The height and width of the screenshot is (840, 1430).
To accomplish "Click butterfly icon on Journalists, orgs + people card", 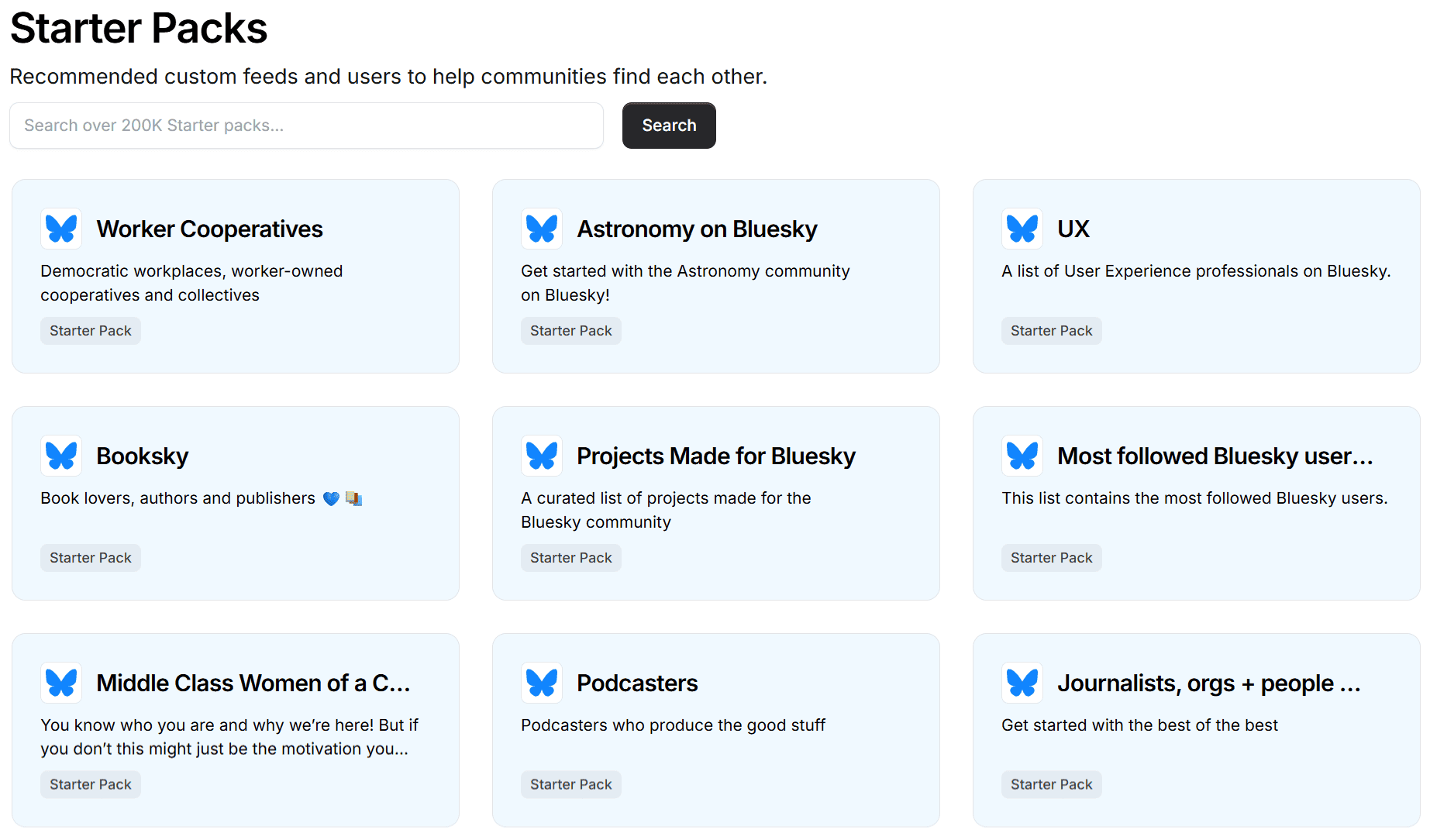I will click(1022, 683).
